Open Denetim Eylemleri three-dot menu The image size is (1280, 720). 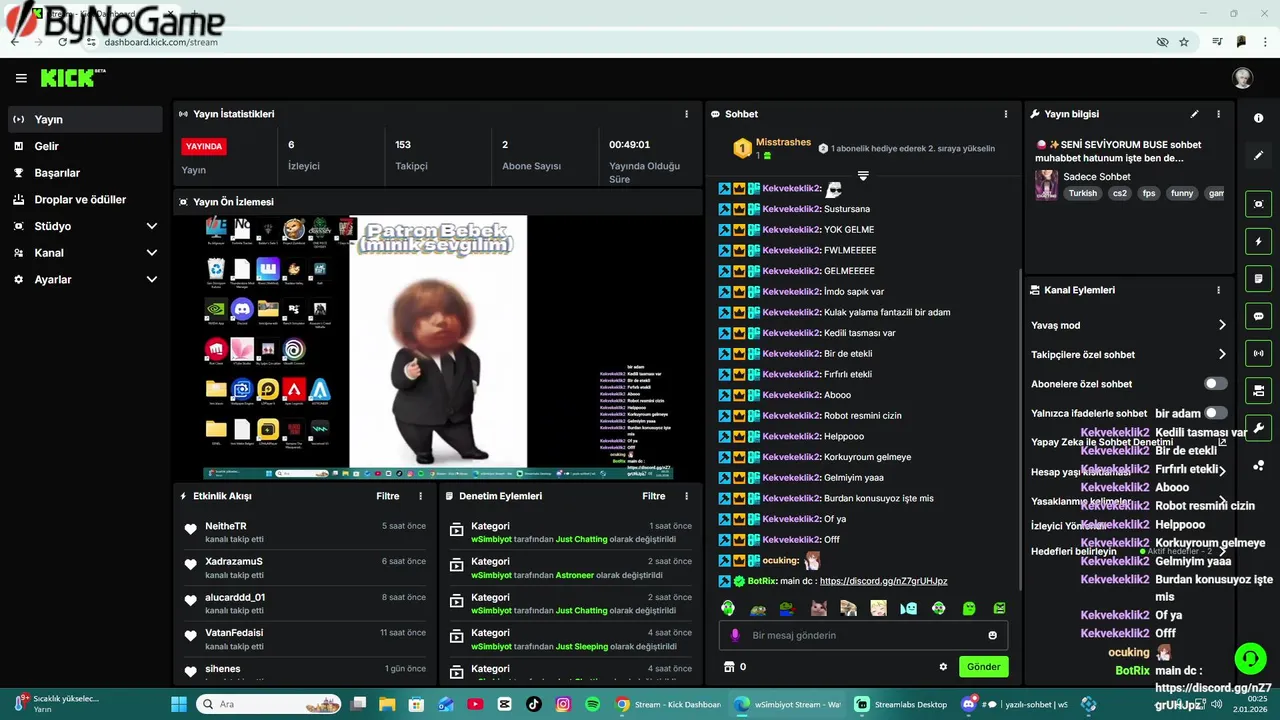point(686,496)
